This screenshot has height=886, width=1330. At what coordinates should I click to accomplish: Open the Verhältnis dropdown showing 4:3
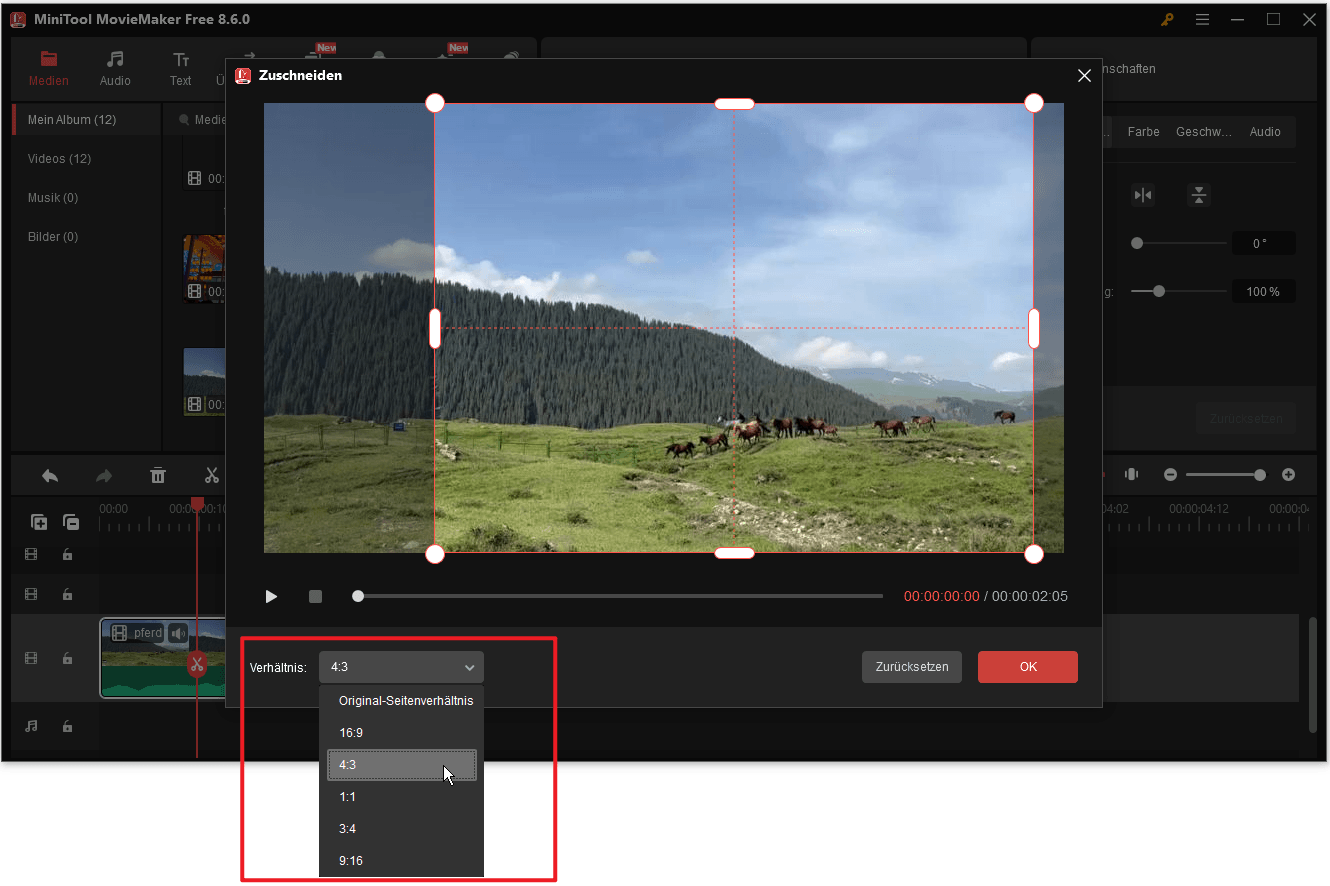401,667
